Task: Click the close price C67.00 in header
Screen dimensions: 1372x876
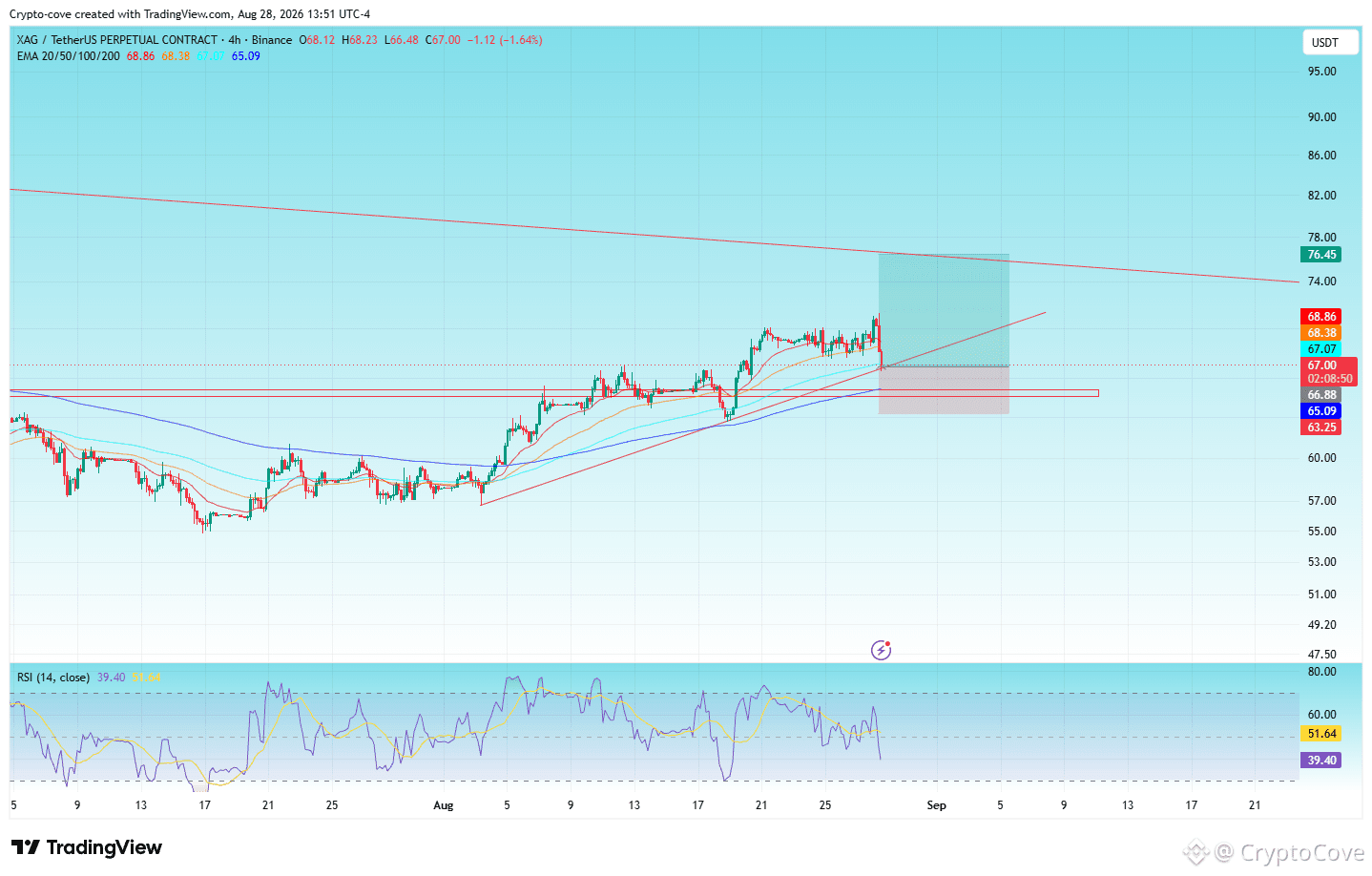Action: [x=443, y=40]
